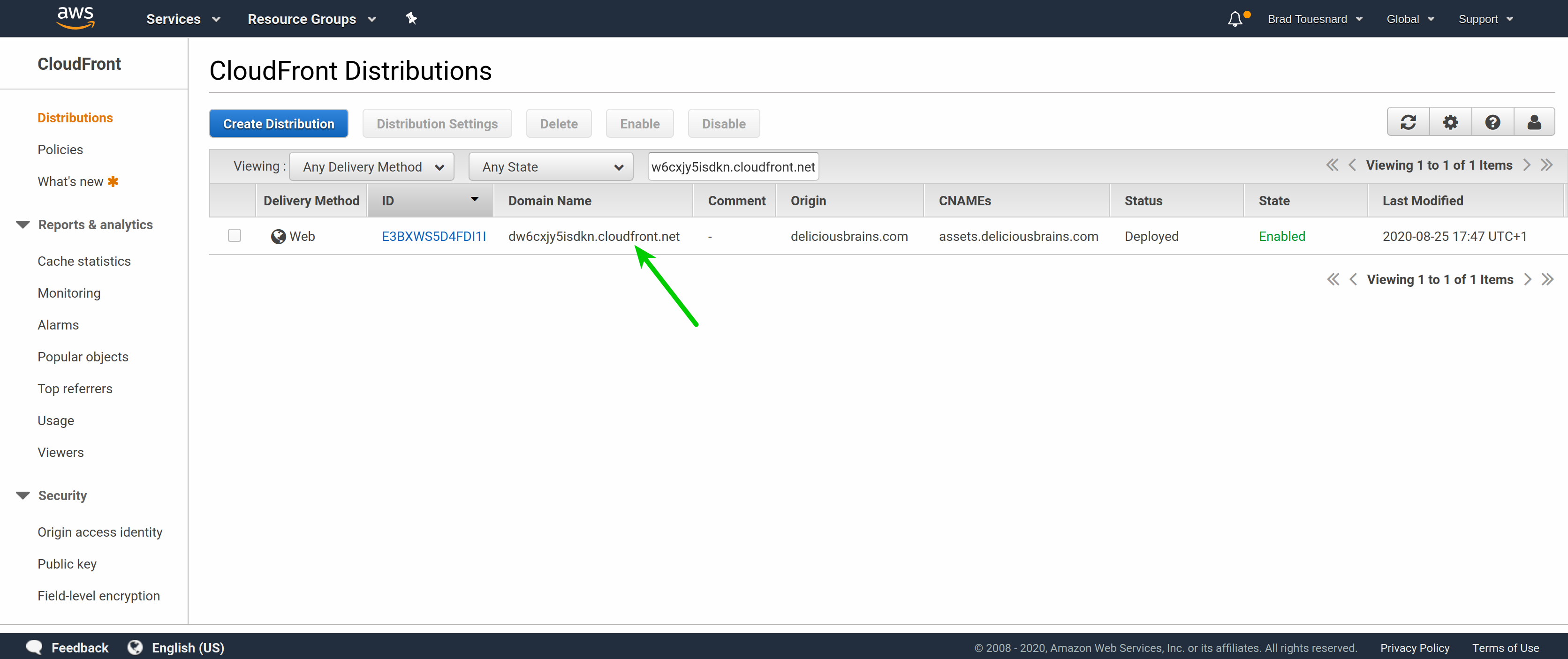Open Alarms in the sidebar
The width and height of the screenshot is (1568, 659).
58,325
